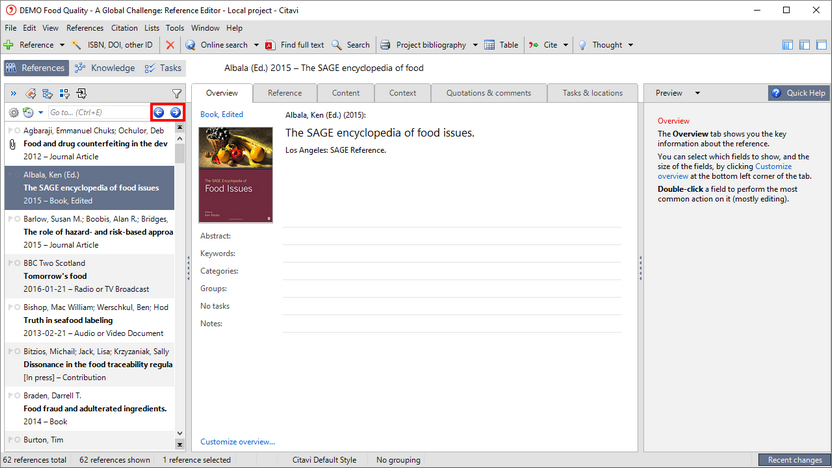Open the Tasks & locations tab
This screenshot has width=832, height=468.
pyautogui.click(x=592, y=93)
